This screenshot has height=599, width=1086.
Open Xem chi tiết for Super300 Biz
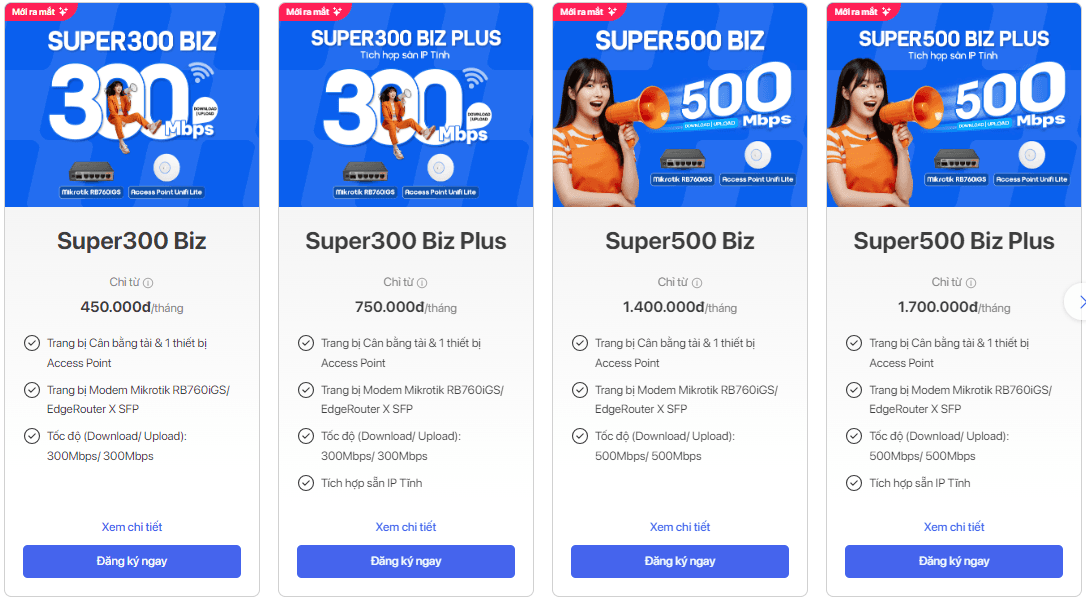pos(132,527)
